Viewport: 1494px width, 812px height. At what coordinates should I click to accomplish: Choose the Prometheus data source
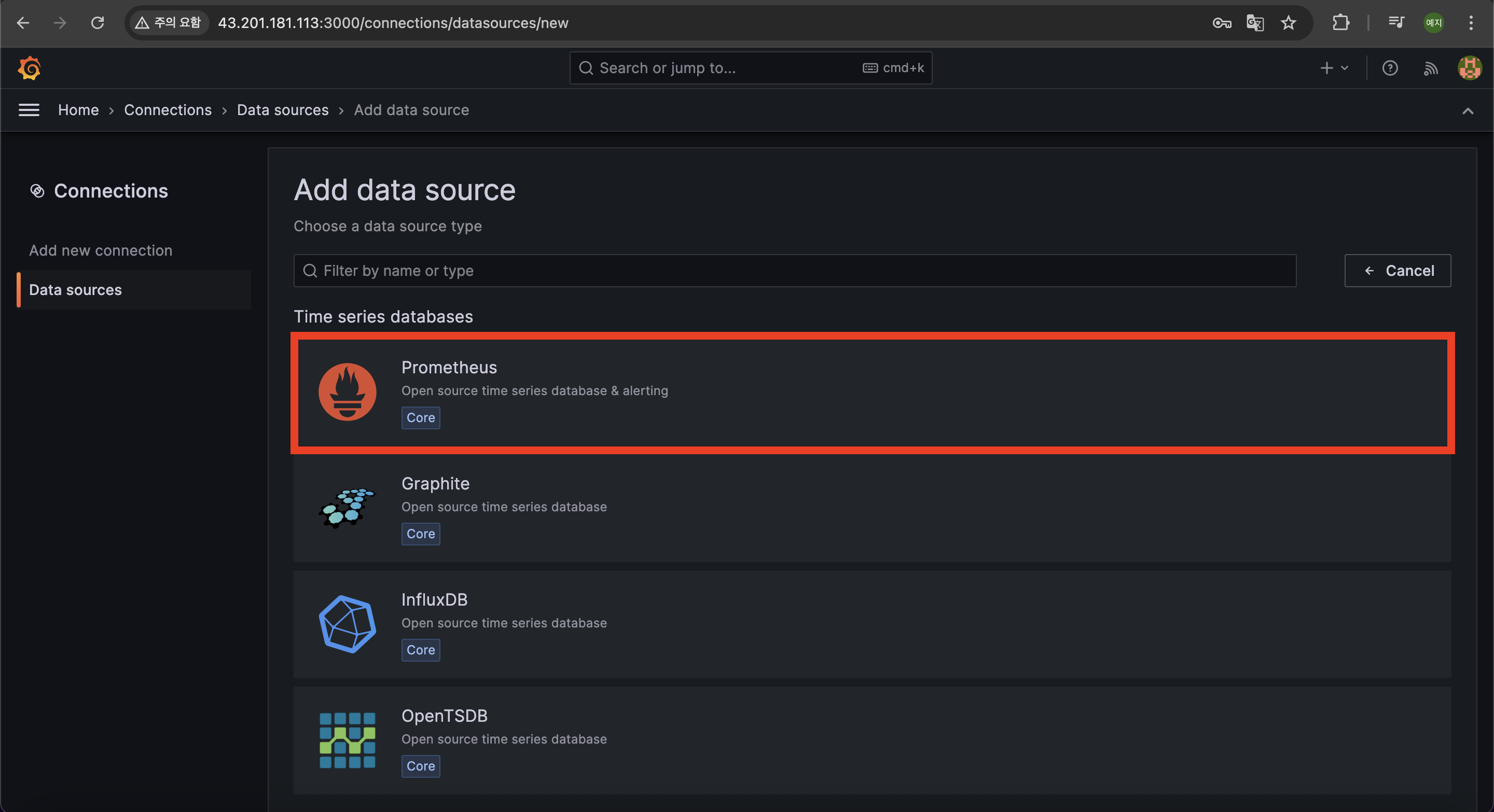[872, 393]
